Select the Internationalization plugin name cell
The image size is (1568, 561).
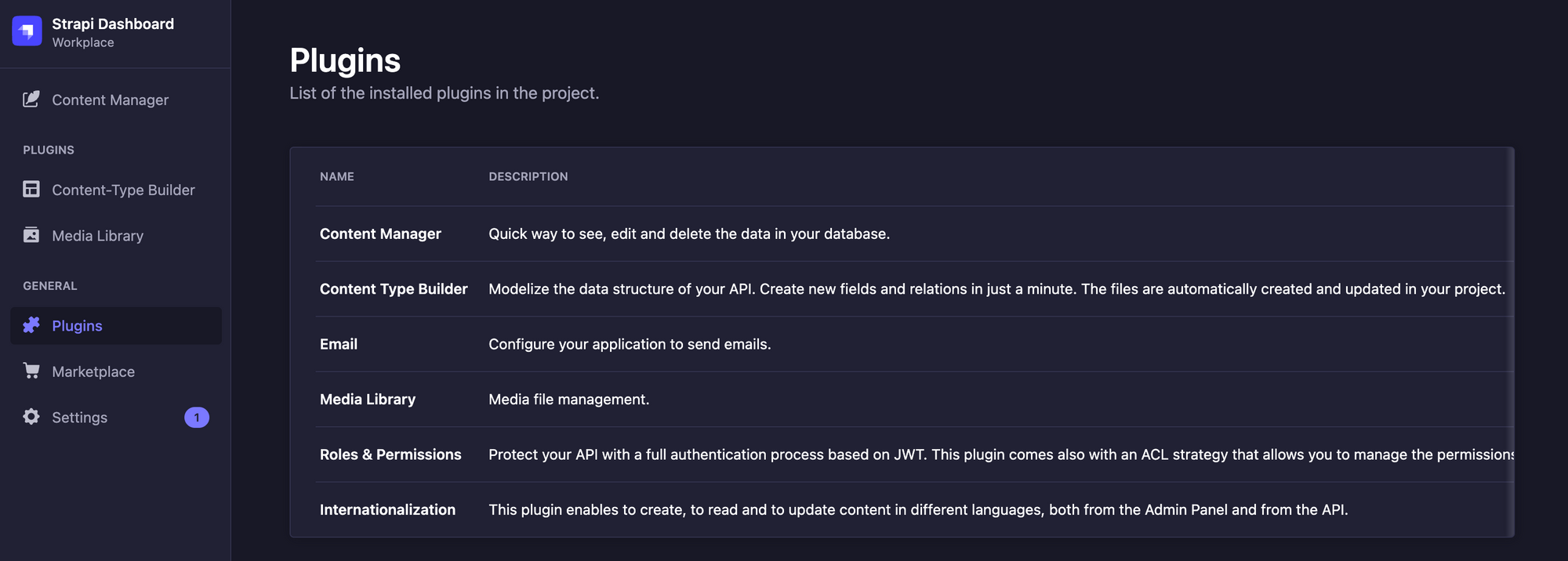387,509
